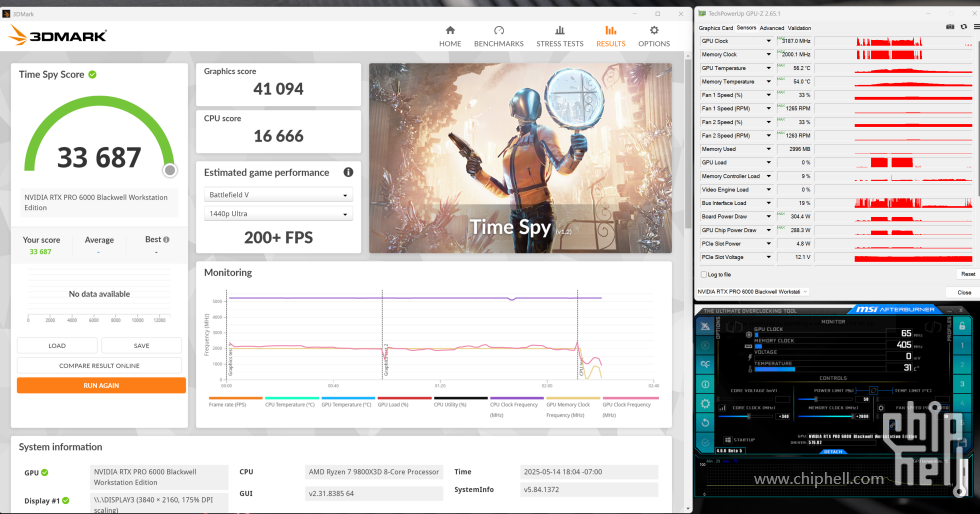Click the MSI dragon logo button in Afterburner
This screenshot has height=514, width=980.
[705, 326]
